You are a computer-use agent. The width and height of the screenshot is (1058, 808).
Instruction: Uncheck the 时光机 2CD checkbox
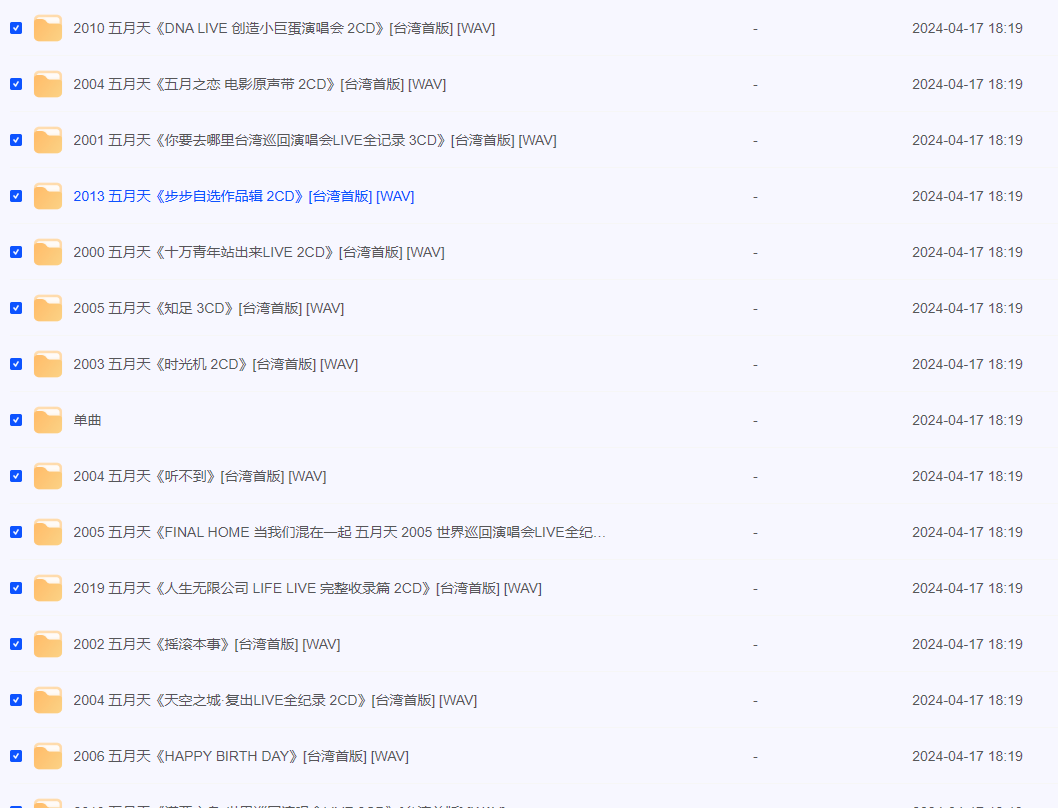pos(16,364)
